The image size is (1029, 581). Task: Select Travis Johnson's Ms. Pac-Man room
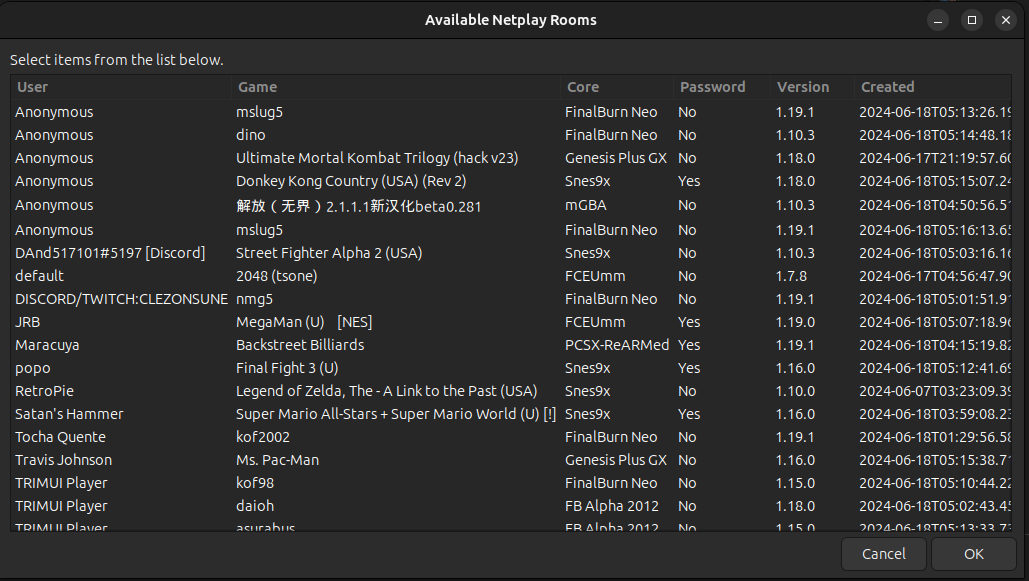(277, 460)
